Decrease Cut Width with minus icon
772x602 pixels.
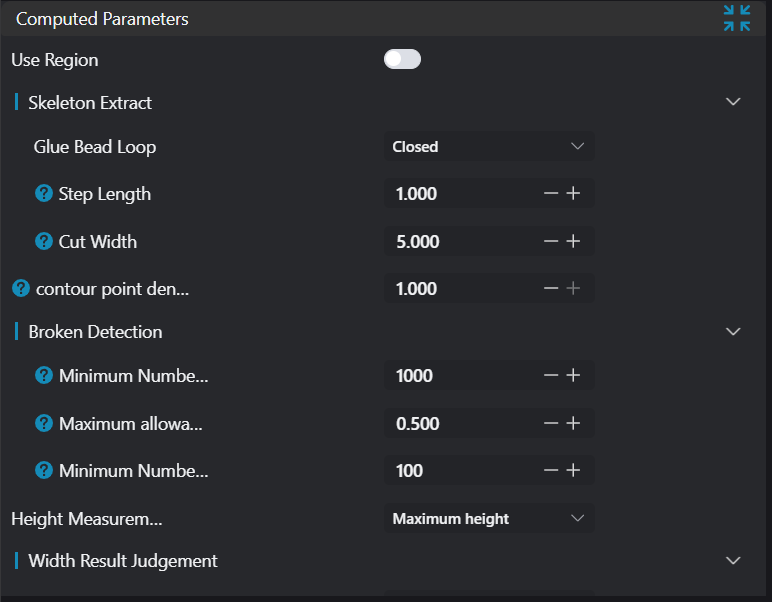(551, 241)
